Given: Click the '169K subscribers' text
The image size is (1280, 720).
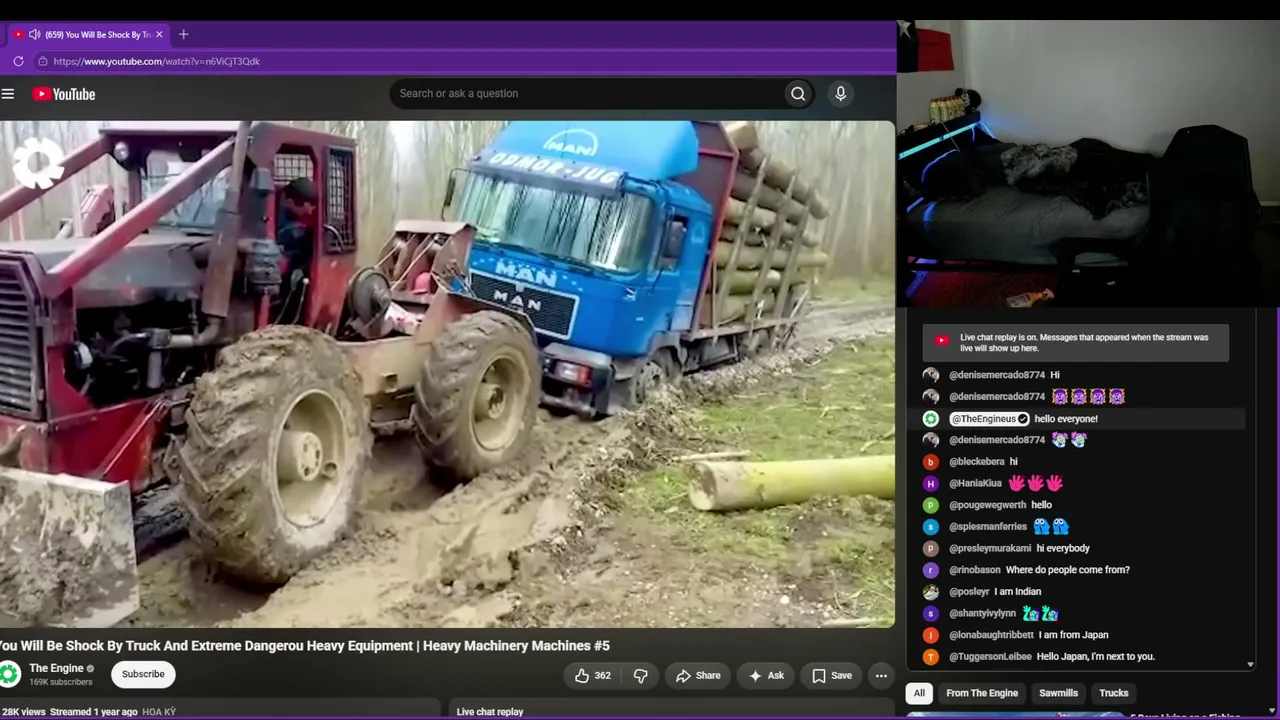Looking at the screenshot, I should pyautogui.click(x=61, y=682).
